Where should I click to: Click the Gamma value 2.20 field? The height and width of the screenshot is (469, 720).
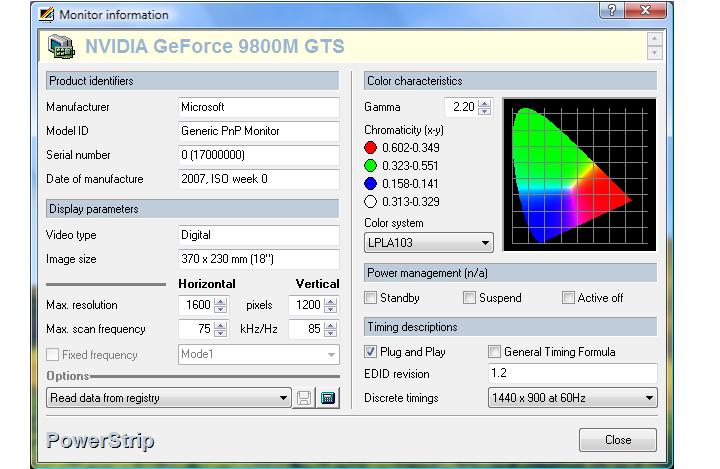462,107
